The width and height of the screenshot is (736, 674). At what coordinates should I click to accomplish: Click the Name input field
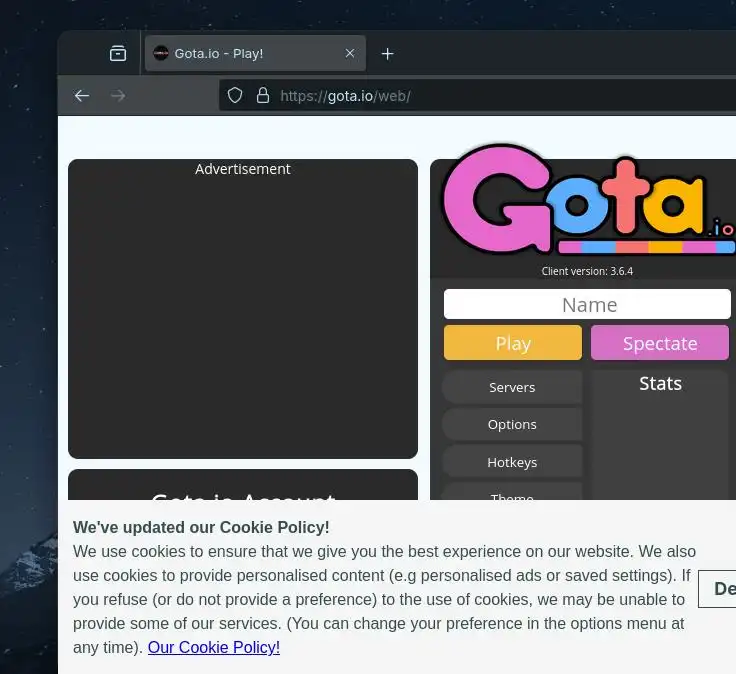[587, 304]
